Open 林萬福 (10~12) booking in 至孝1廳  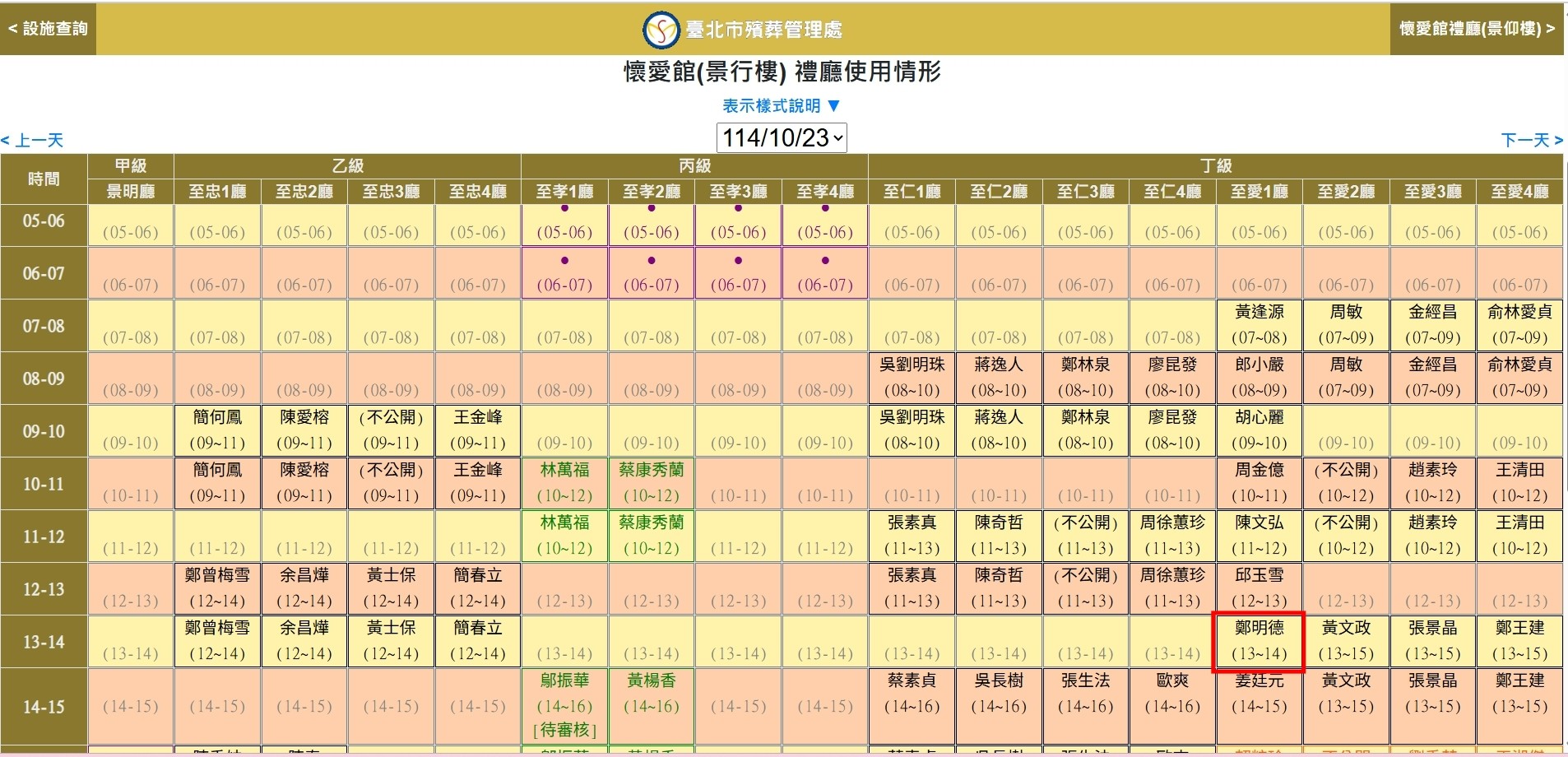pos(564,483)
